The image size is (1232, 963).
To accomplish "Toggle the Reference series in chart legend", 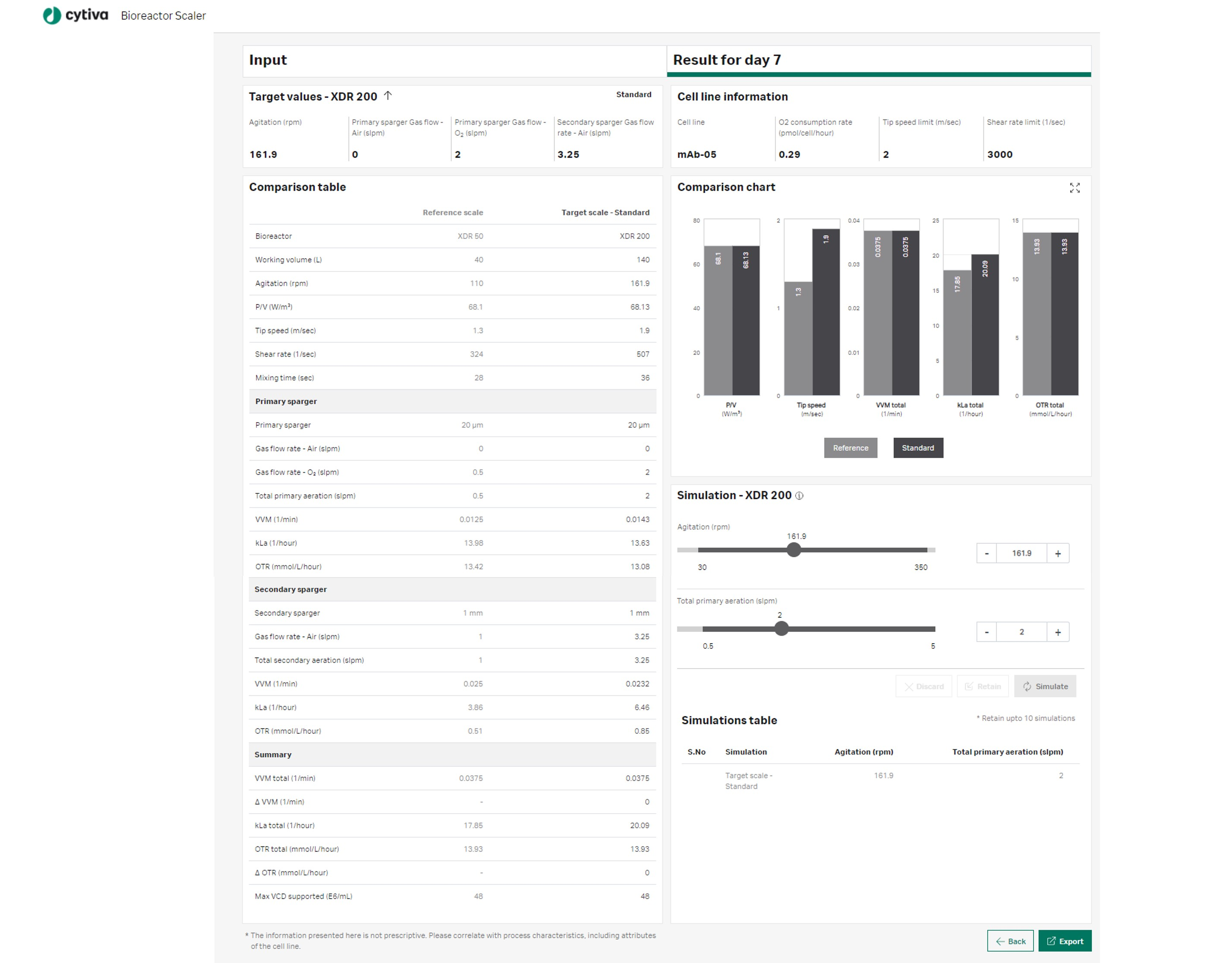I will point(850,447).
